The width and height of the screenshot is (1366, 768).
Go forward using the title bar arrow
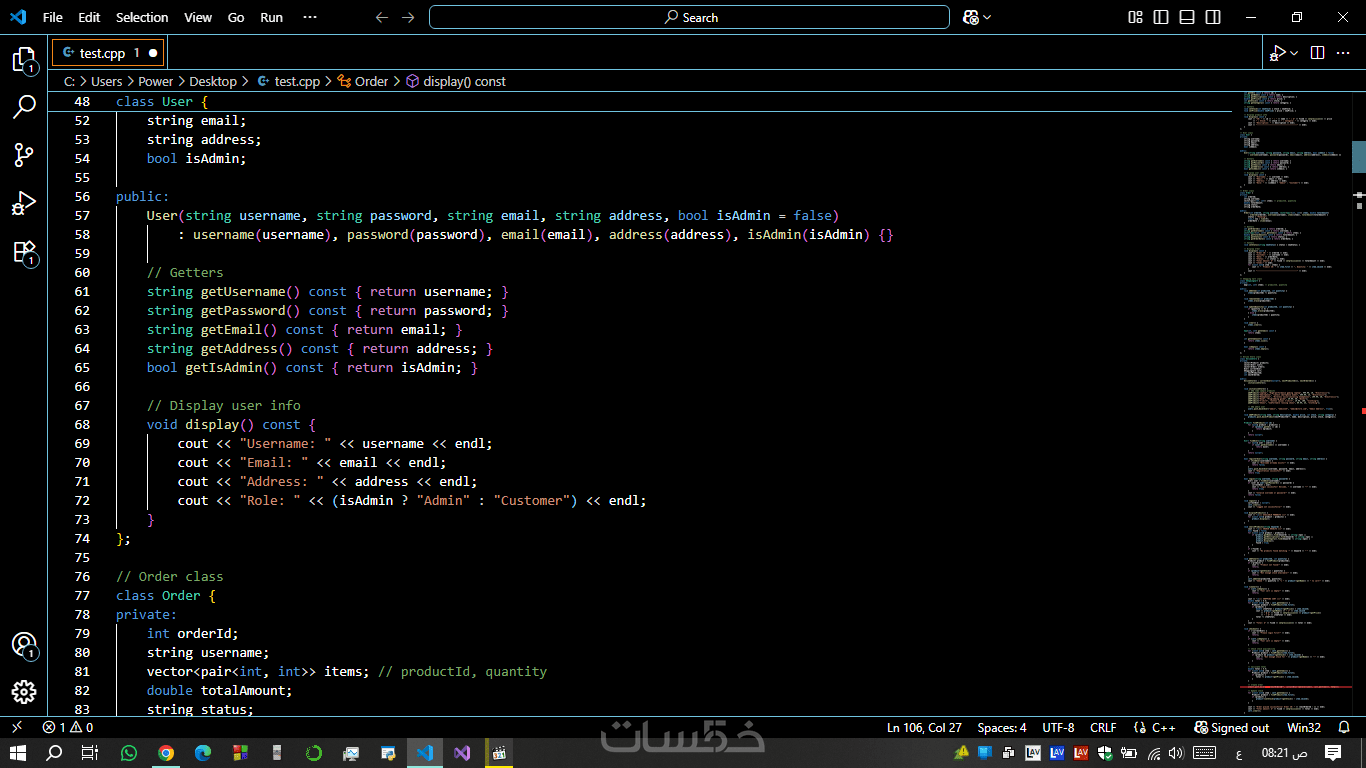[x=408, y=17]
